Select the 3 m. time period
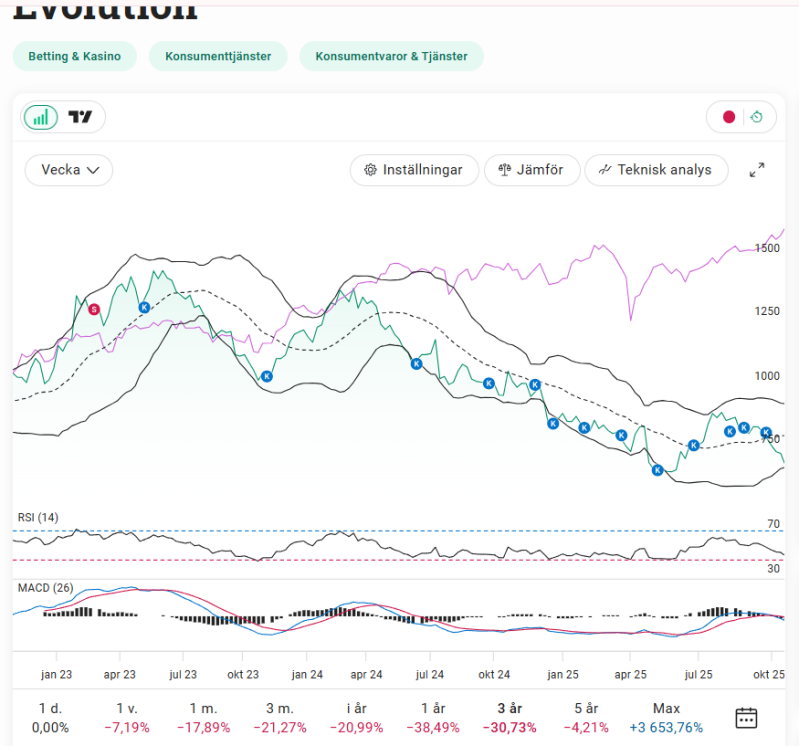 pos(281,717)
